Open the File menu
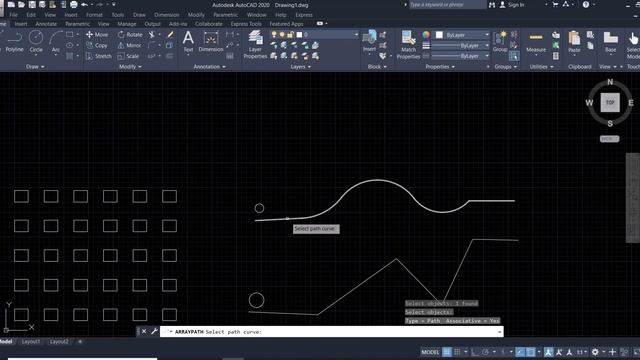The width and height of the screenshot is (640, 360). (13, 15)
